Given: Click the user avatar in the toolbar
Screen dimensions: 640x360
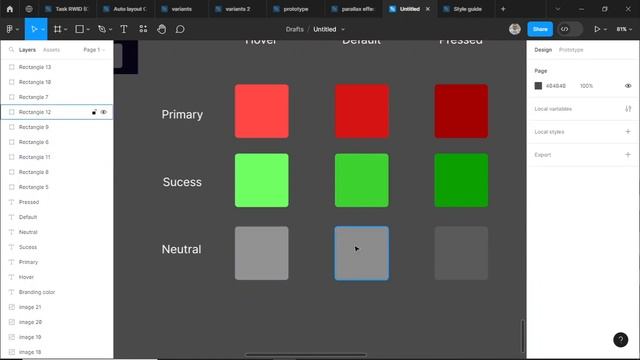Looking at the screenshot, I should (515, 29).
